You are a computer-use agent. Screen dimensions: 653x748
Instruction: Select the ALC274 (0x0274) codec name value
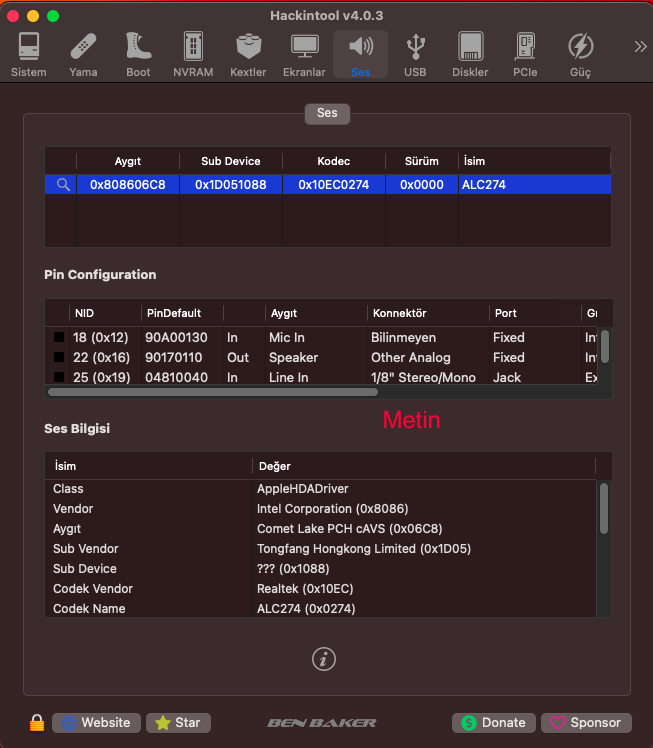306,609
